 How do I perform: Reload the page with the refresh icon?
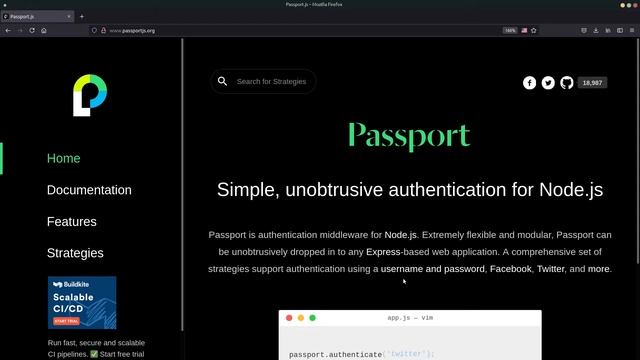click(x=32, y=31)
